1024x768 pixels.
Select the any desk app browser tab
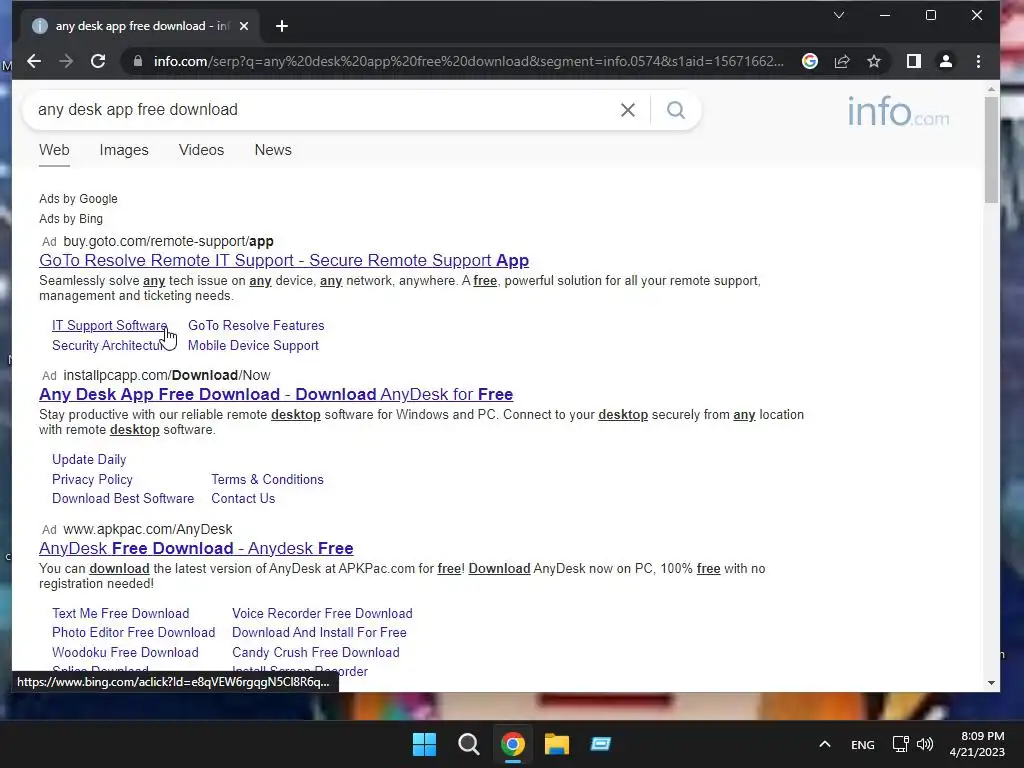coord(140,26)
